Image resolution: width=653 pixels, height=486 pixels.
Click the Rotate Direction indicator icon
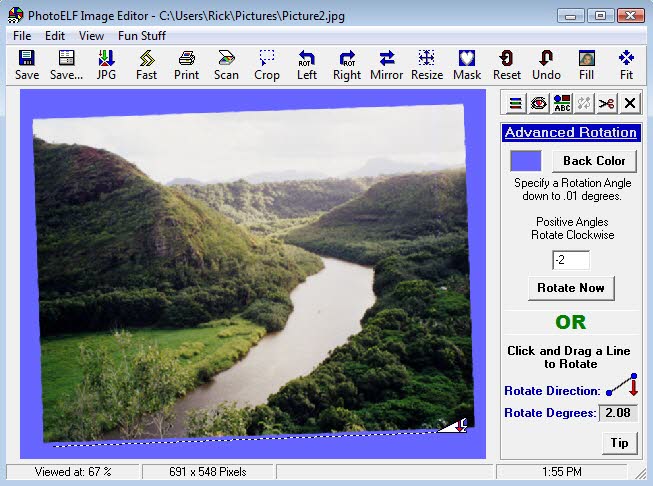[x=621, y=385]
